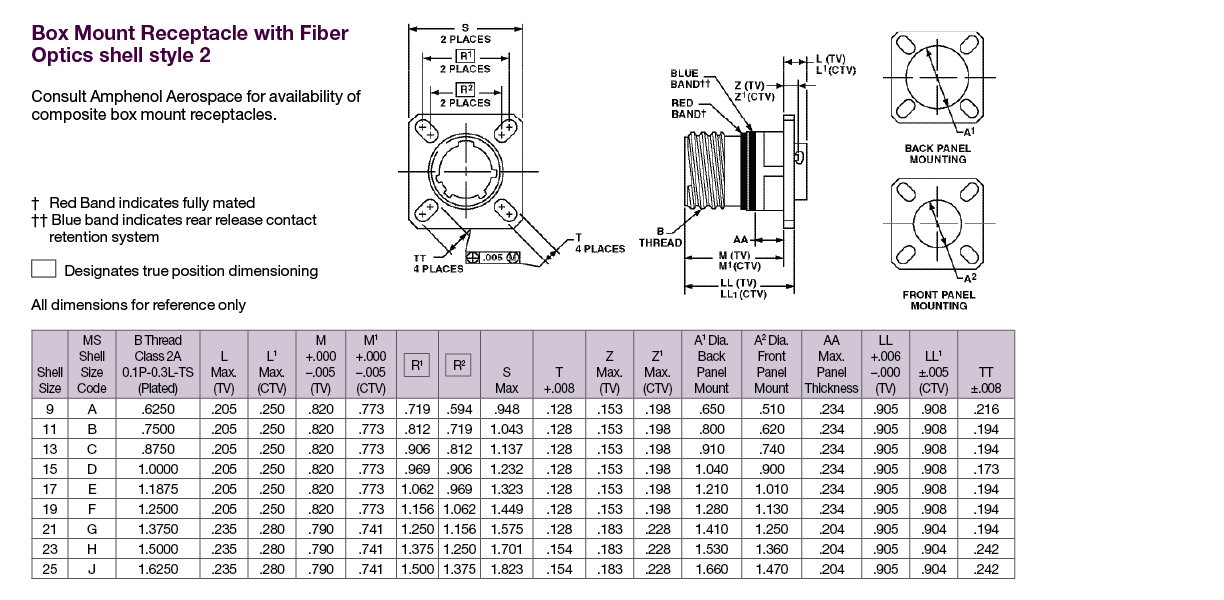This screenshot has height=600, width=1224.
Task: Click S Max value 1.449
Action: [507, 509]
